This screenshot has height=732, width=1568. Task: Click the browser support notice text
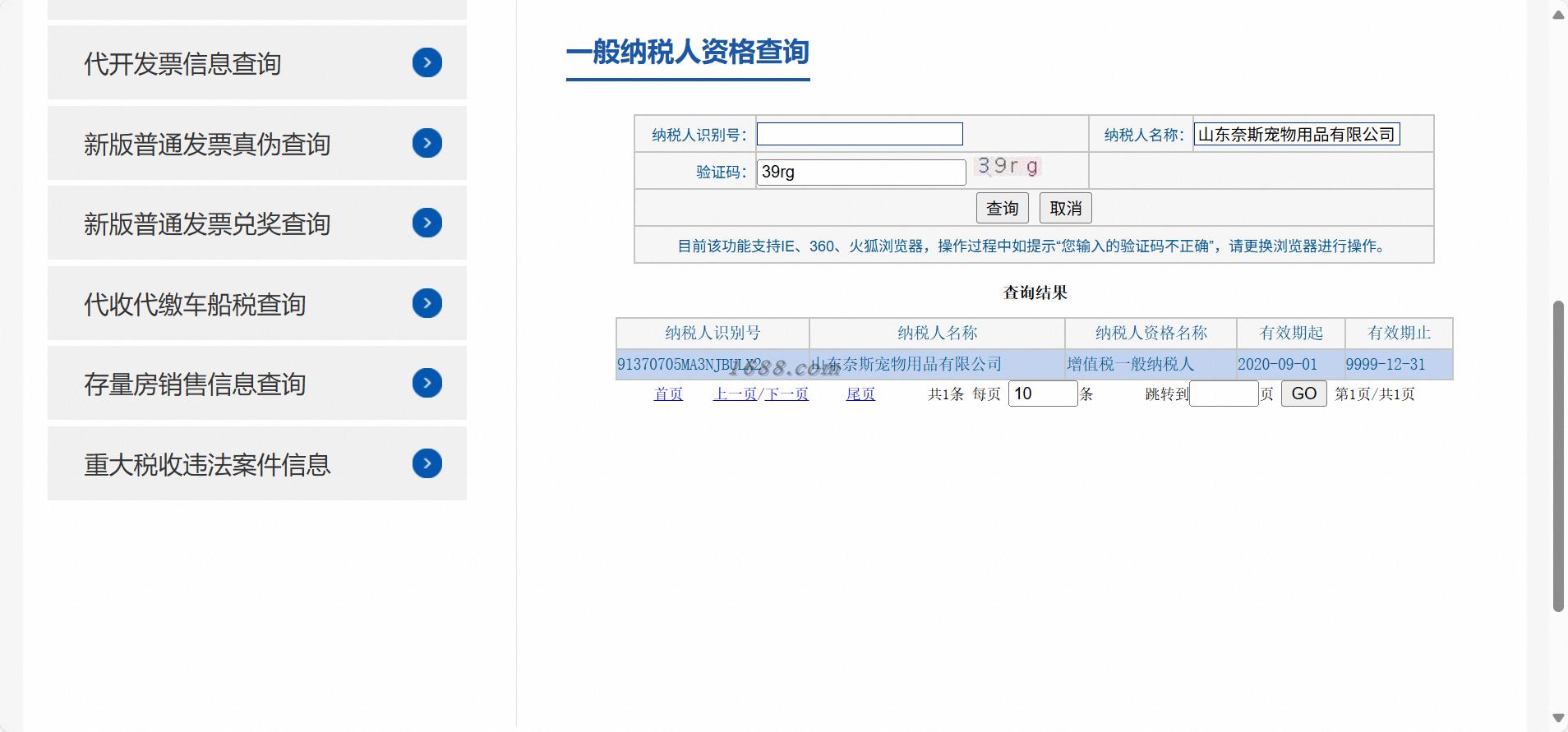coord(1033,246)
